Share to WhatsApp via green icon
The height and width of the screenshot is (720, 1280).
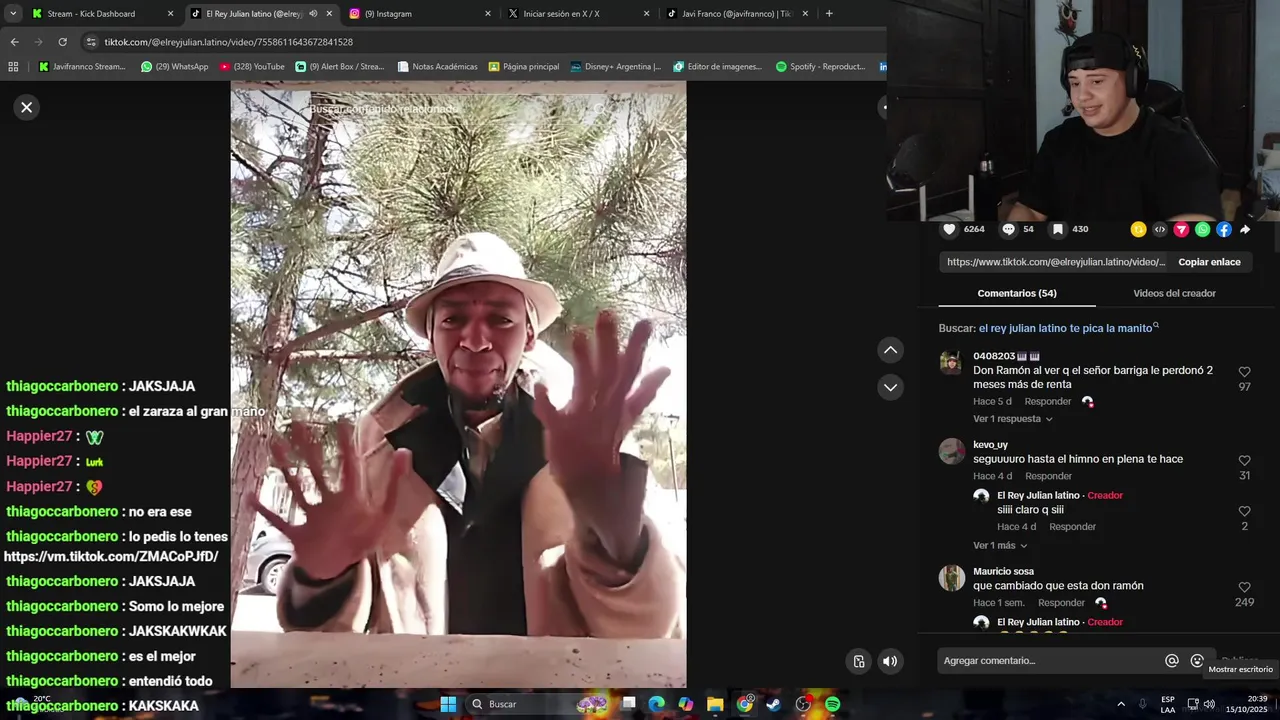click(1202, 229)
